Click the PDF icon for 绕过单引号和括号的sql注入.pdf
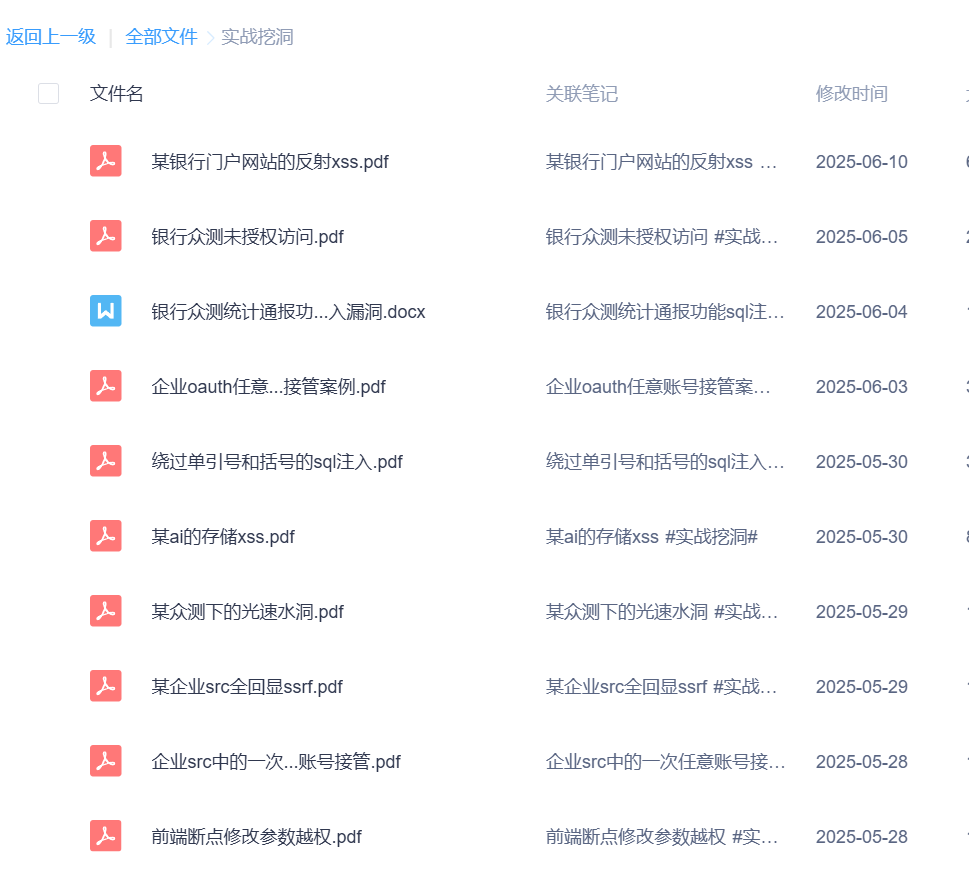The image size is (969, 874). coord(106,460)
